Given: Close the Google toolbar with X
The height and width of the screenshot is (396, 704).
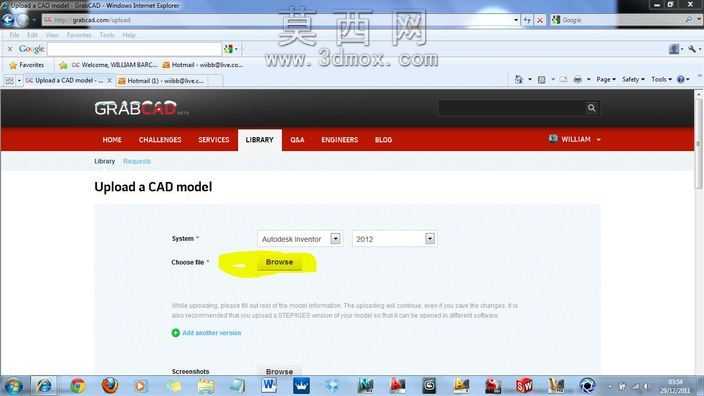Looking at the screenshot, I should point(10,49).
